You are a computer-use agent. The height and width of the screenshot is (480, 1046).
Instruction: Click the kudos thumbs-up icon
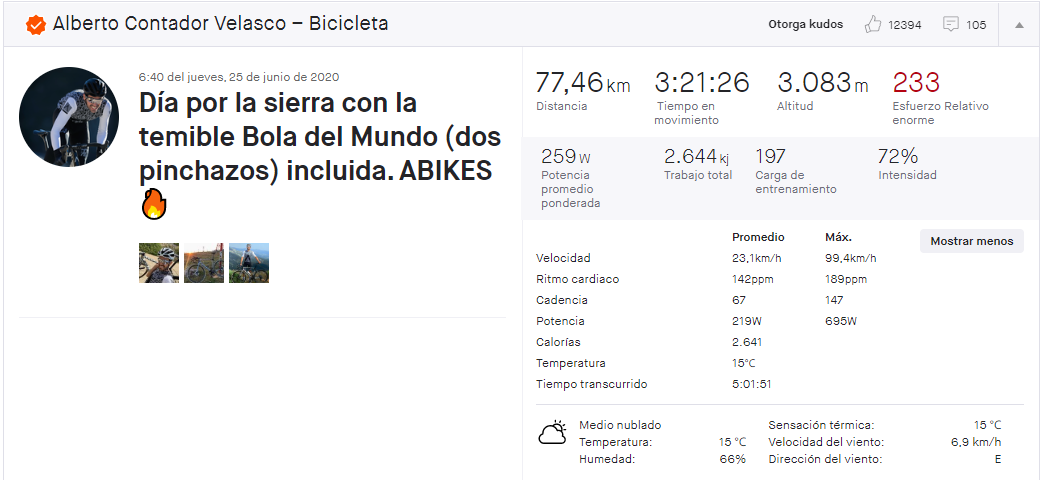click(x=873, y=25)
